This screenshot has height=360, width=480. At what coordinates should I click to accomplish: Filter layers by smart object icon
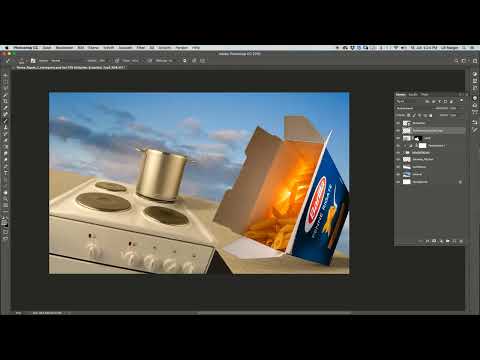pyautogui.click(x=451, y=102)
